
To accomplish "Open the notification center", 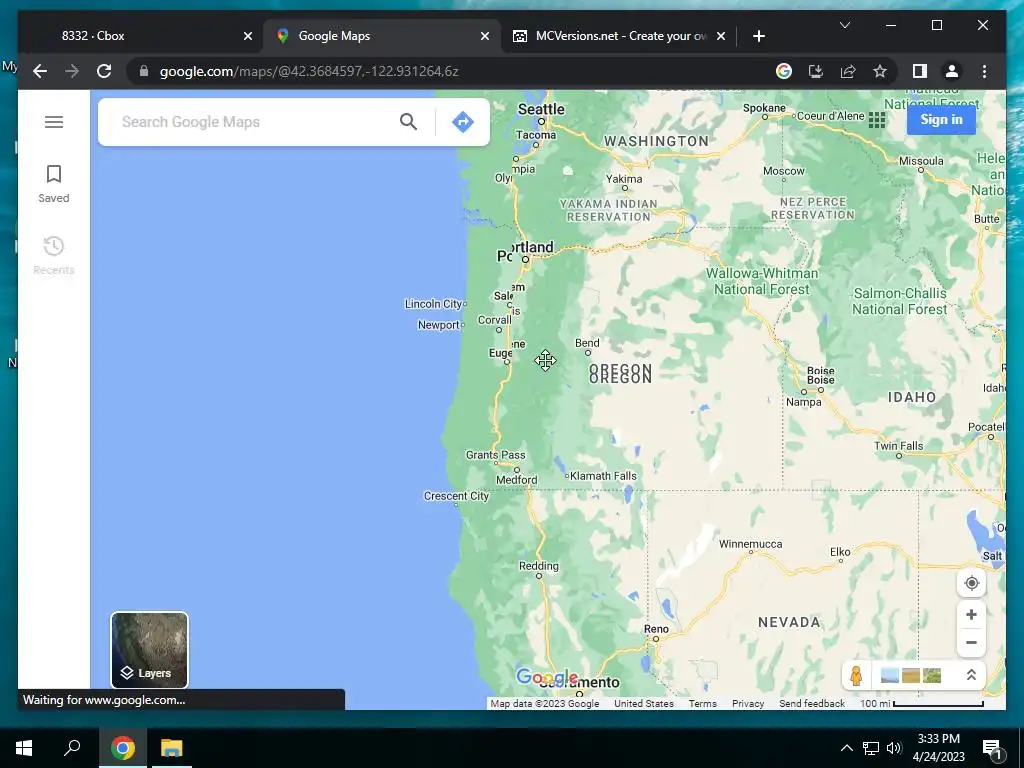I will [992, 749].
